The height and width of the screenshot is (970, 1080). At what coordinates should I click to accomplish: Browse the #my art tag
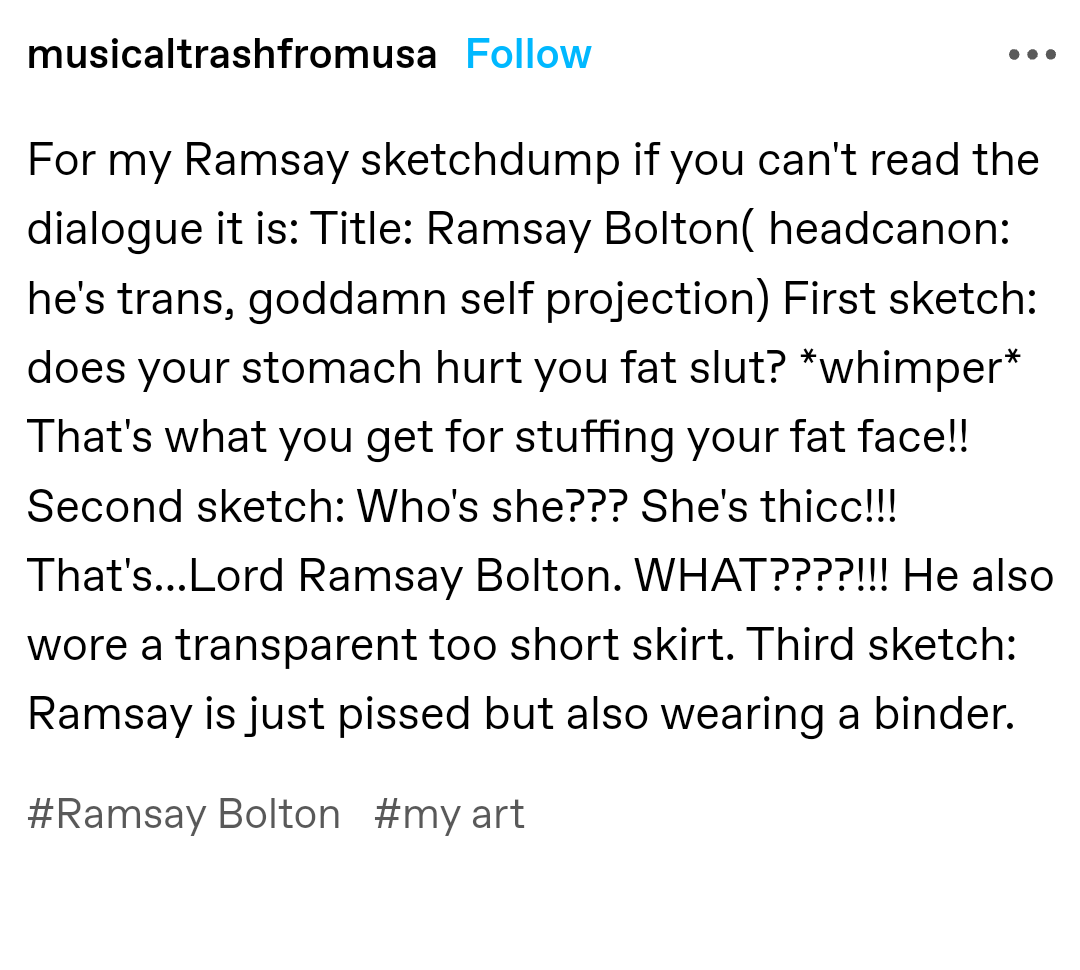point(449,814)
